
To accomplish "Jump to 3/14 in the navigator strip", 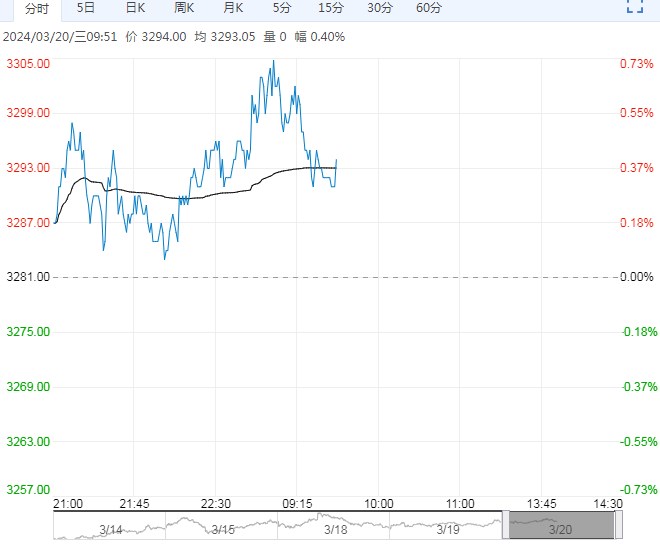I will click(110, 528).
